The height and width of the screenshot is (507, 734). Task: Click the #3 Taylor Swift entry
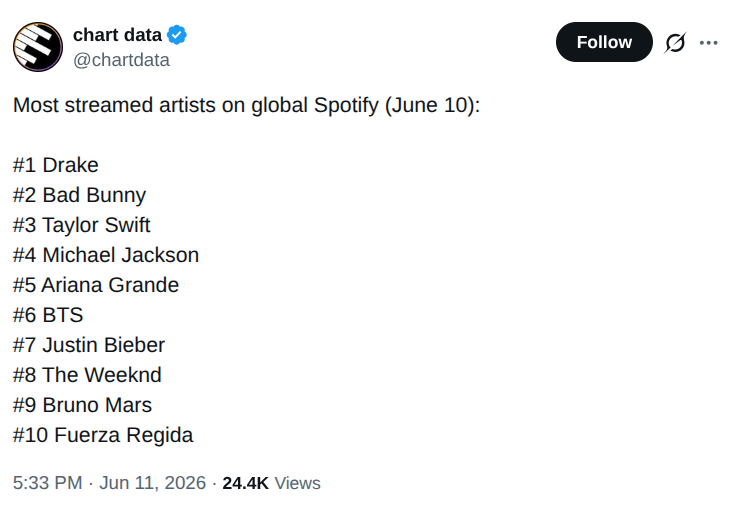pyautogui.click(x=81, y=225)
